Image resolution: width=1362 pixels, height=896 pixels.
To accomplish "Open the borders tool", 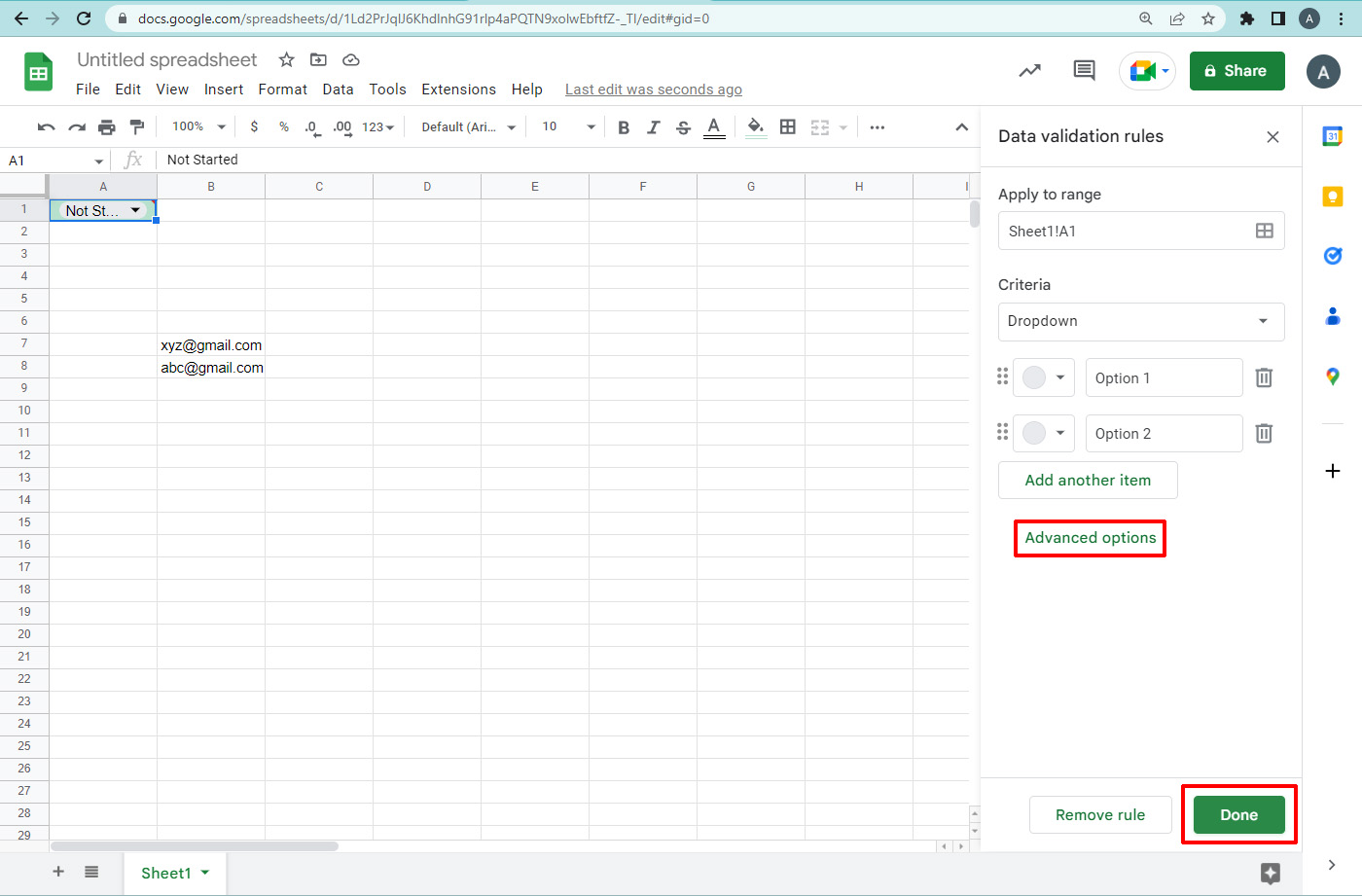I will [x=788, y=127].
